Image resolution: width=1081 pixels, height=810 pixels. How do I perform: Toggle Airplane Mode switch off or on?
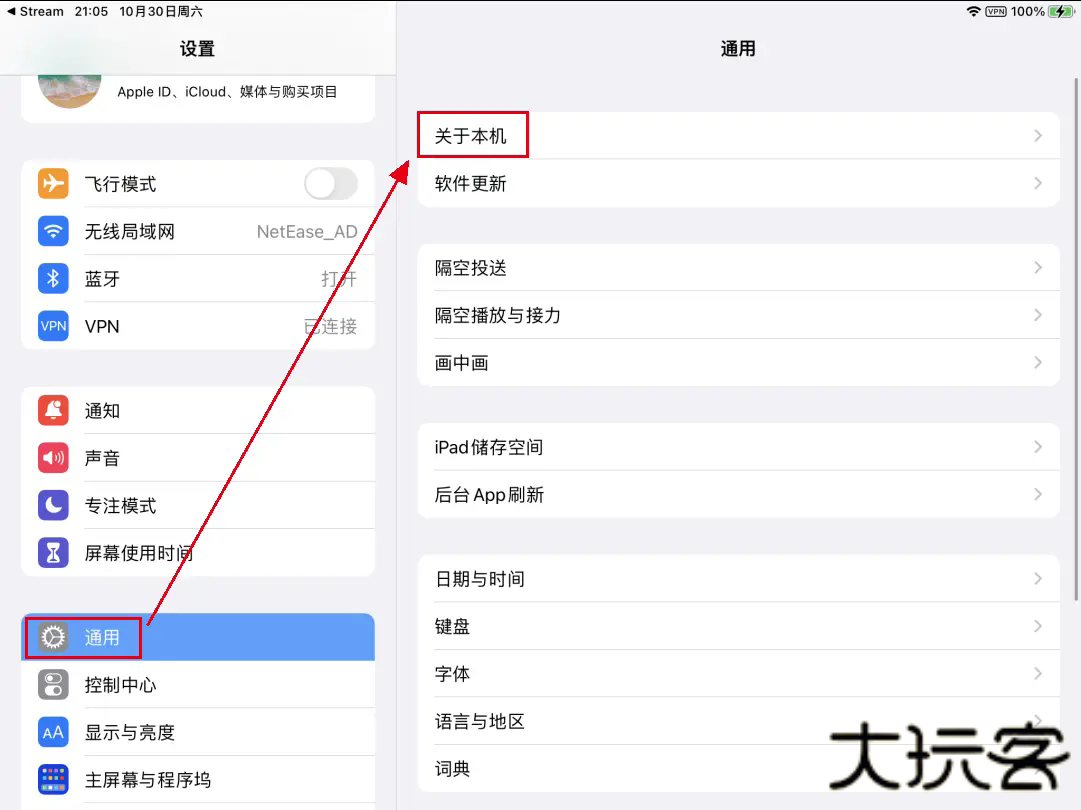(x=330, y=183)
